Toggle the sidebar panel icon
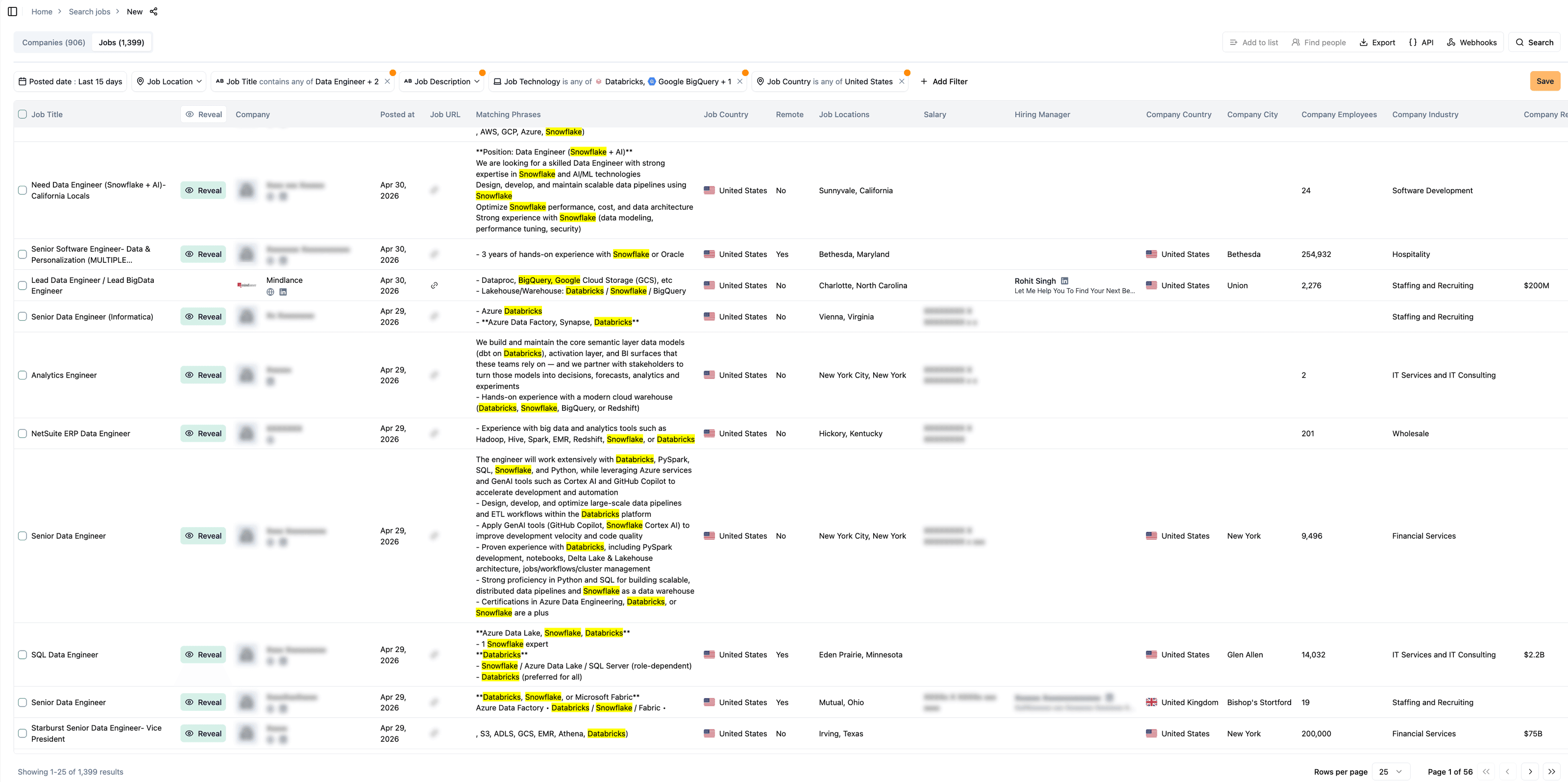Viewport: 1568px width, 782px height. tap(12, 12)
